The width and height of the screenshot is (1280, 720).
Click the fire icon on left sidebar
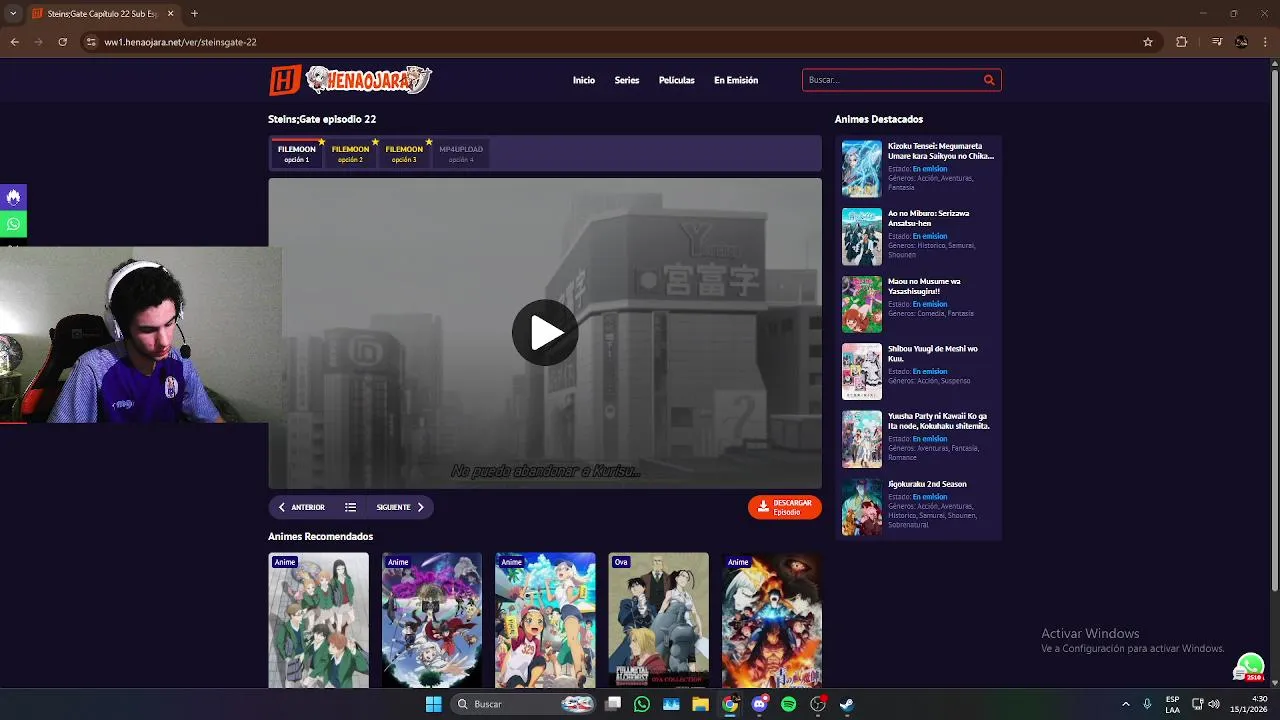tap(13, 197)
